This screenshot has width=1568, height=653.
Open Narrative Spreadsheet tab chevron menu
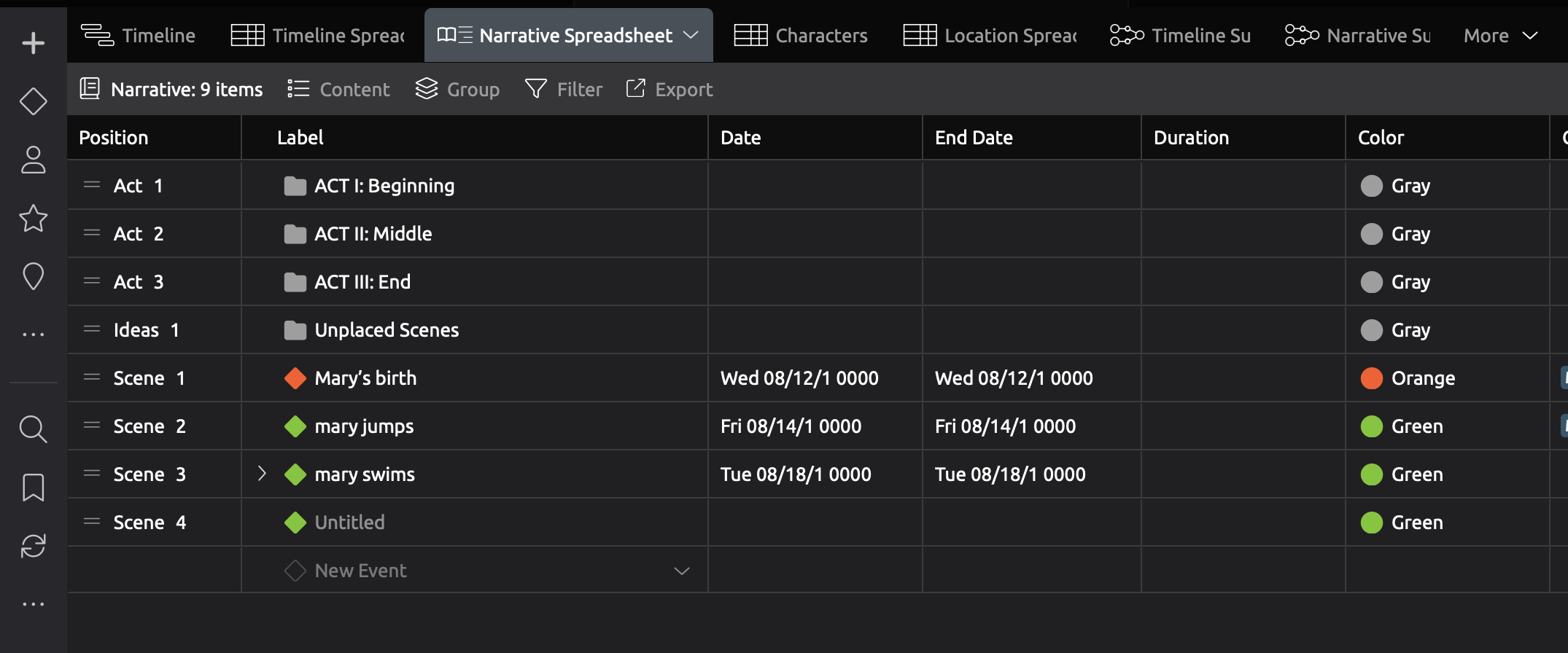(x=691, y=36)
